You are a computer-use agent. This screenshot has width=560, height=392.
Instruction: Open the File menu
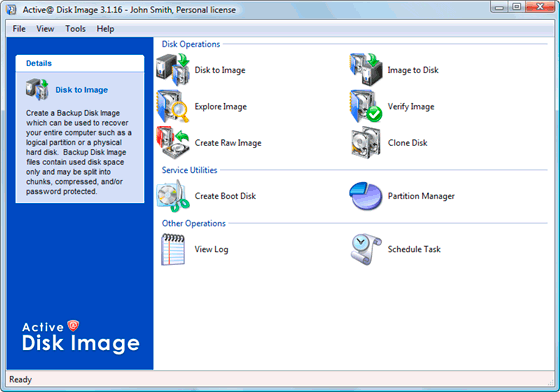tap(19, 29)
